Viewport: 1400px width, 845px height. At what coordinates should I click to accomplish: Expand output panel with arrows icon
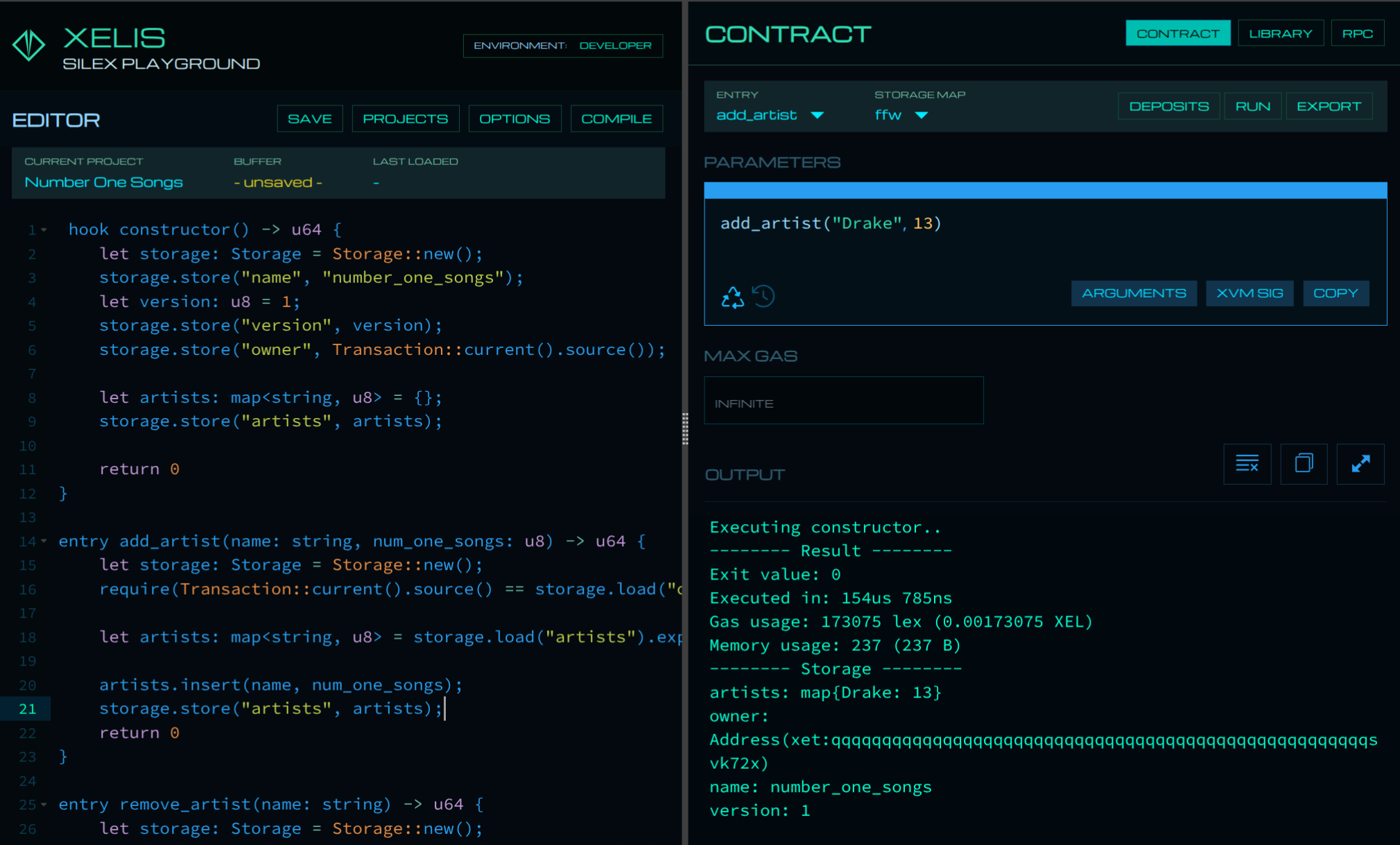[1360, 464]
